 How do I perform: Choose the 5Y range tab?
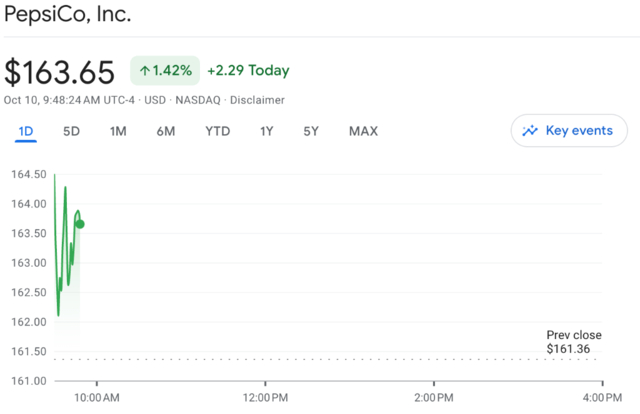(x=311, y=131)
